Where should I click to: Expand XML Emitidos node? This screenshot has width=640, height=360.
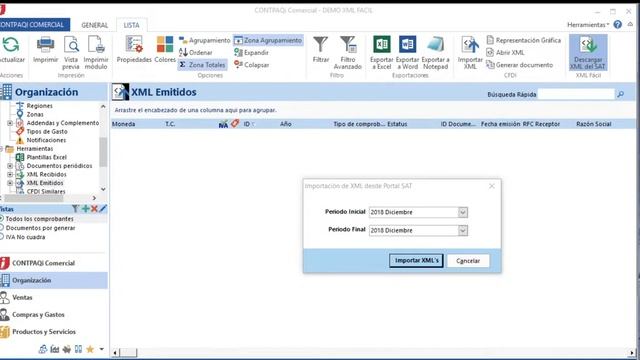point(10,183)
